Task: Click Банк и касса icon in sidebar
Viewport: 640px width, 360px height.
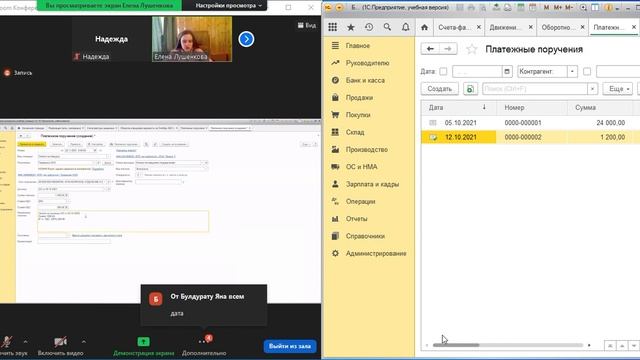Action: pyautogui.click(x=335, y=80)
